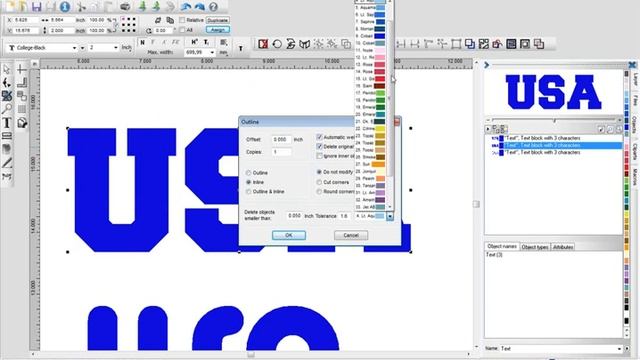The width and height of the screenshot is (640, 360).
Task: Select the Zoom magnifier tool
Action: tap(7, 109)
